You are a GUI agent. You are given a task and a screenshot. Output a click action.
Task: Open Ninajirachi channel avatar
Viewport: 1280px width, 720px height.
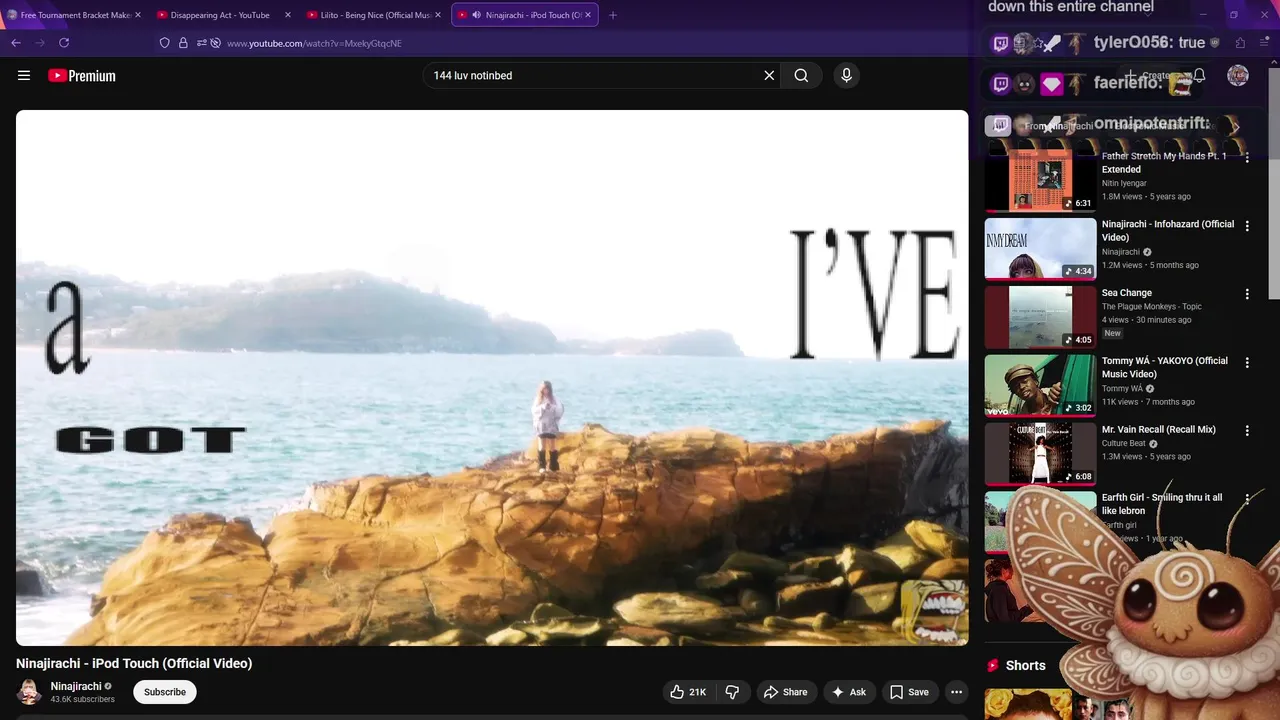tap(30, 692)
